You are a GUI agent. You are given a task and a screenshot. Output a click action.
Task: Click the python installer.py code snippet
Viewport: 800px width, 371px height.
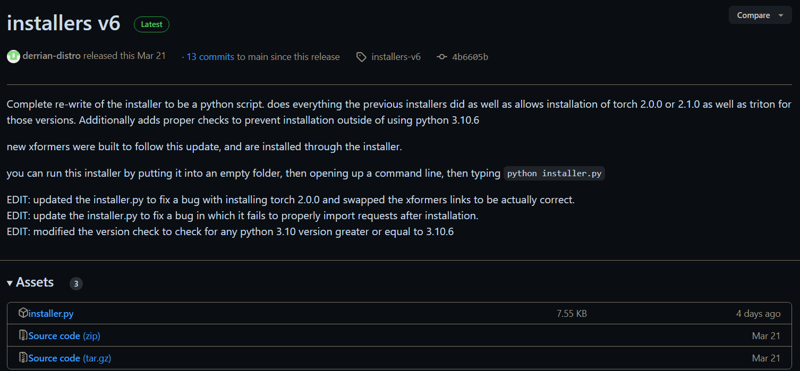coord(555,174)
